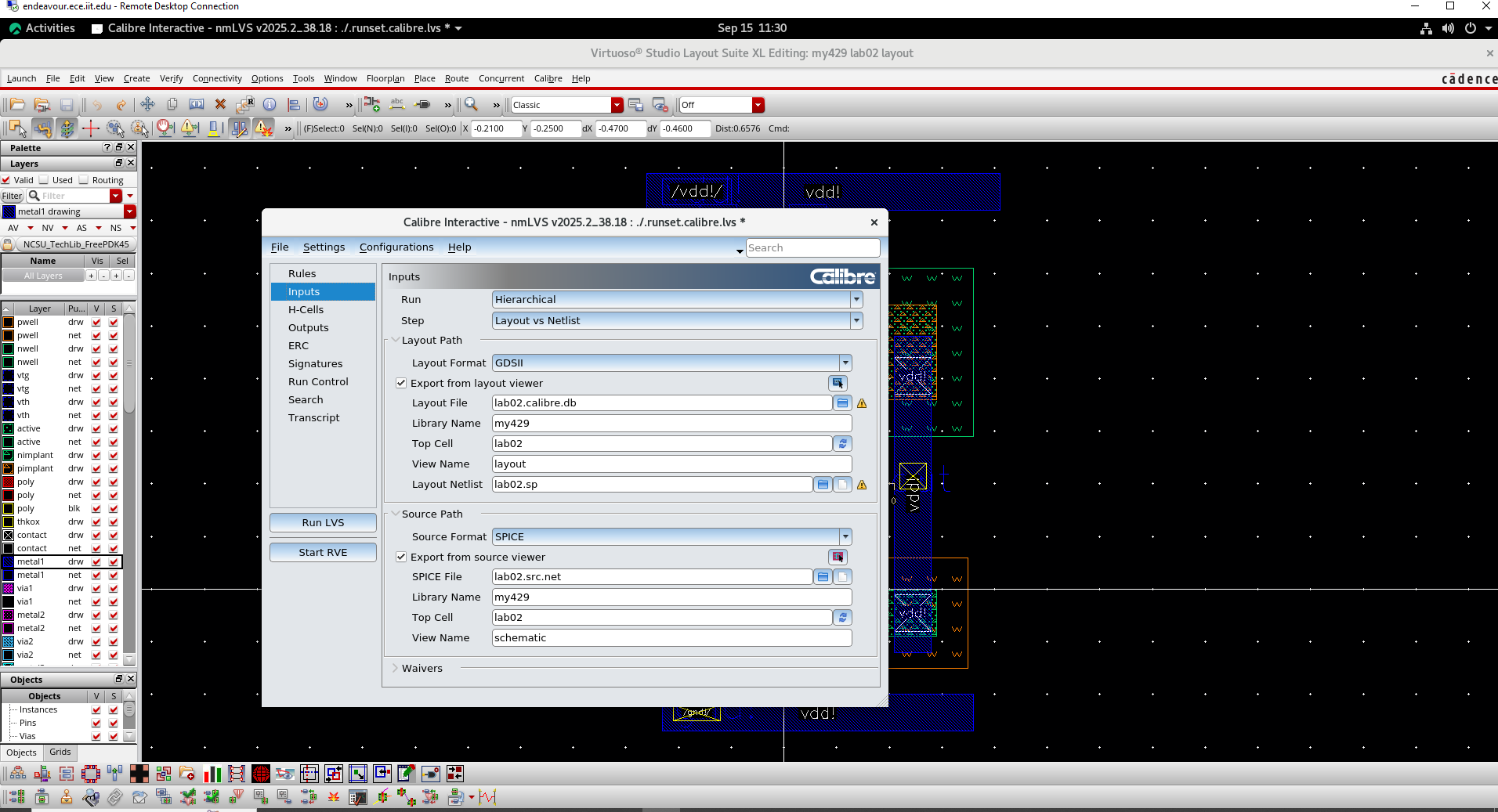Click the chain link icon in bottom toolbar
The width and height of the screenshot is (1498, 812).
click(x=115, y=797)
